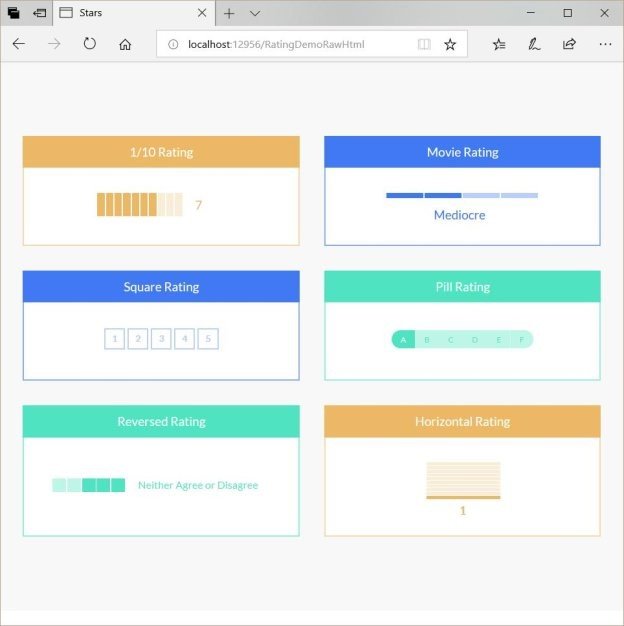This screenshot has width=624, height=626.
Task: Select square rating 5
Action: [x=208, y=339]
